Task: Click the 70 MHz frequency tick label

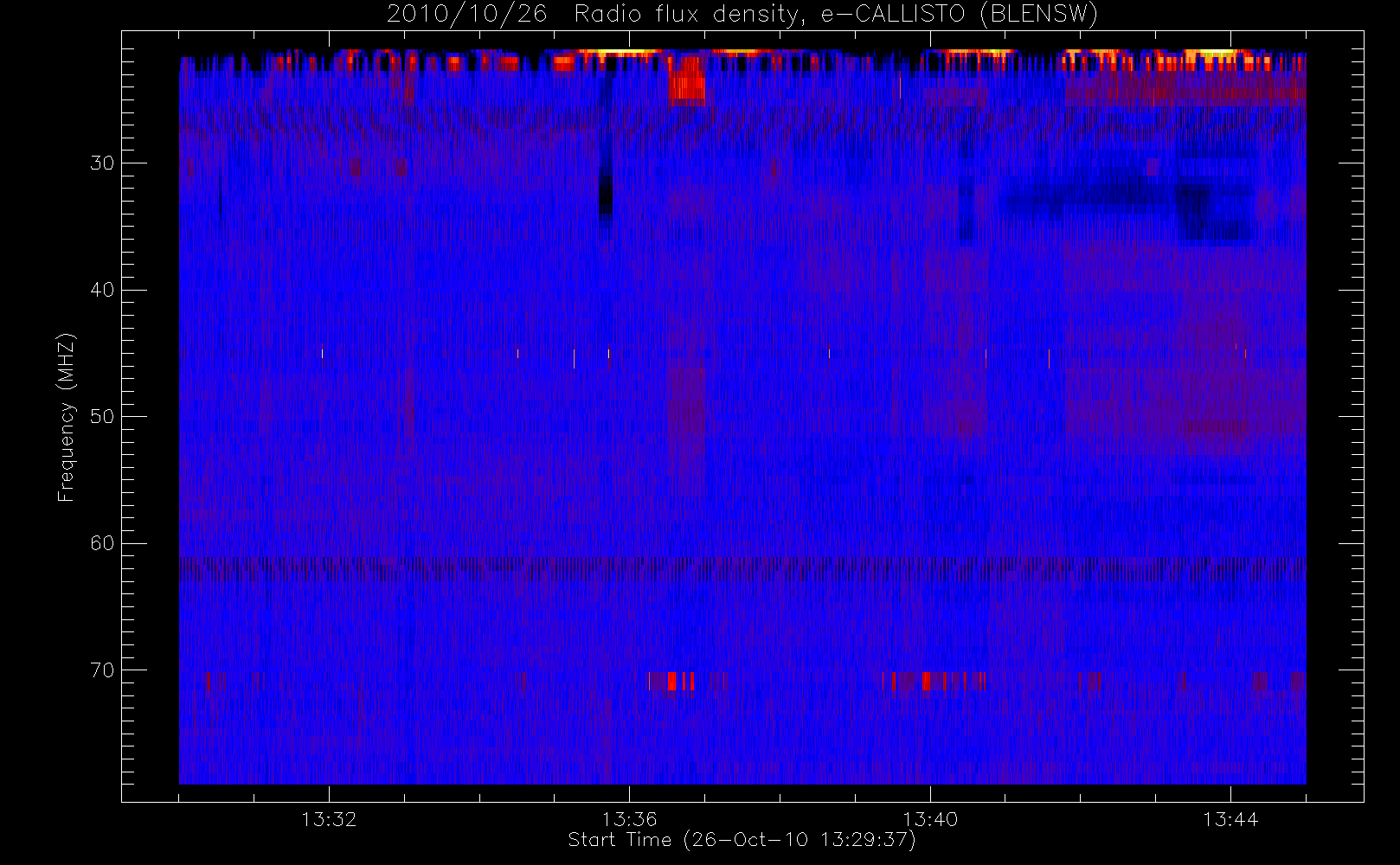Action: coord(102,670)
